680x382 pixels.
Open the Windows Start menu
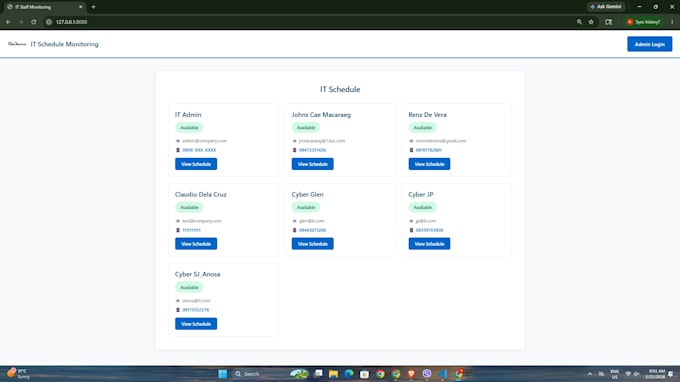(x=222, y=374)
